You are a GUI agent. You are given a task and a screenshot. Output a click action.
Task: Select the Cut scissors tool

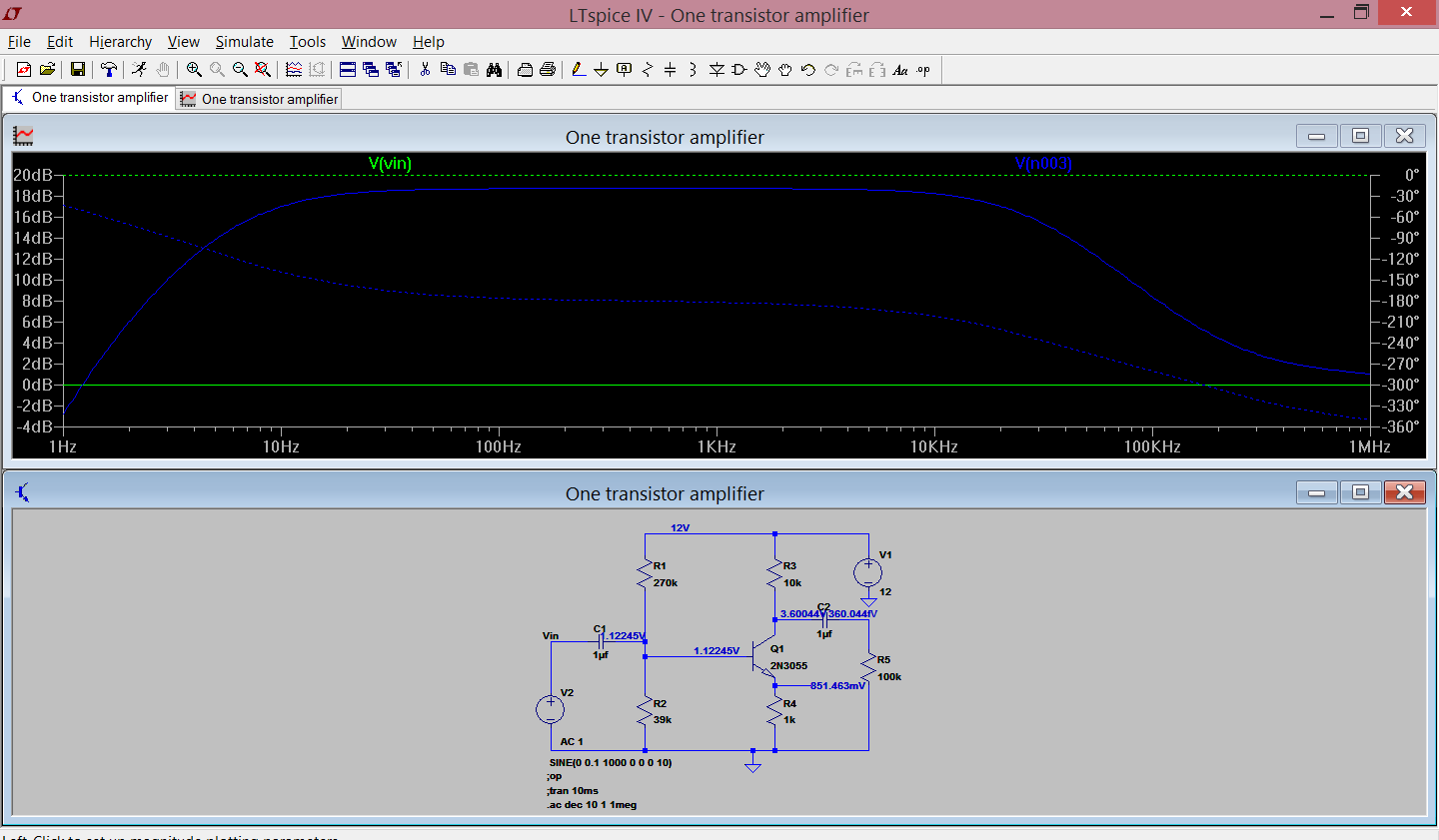click(425, 69)
